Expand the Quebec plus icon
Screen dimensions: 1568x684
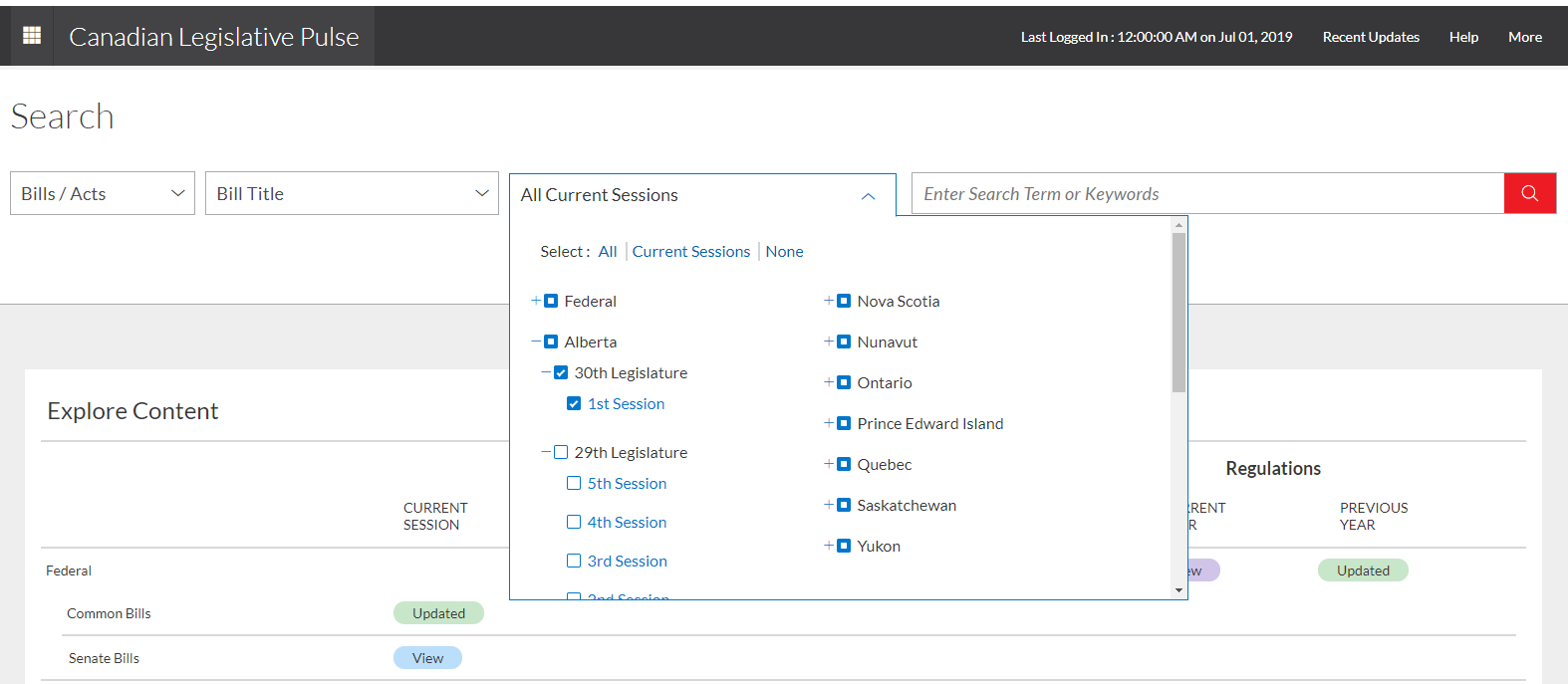coord(829,464)
